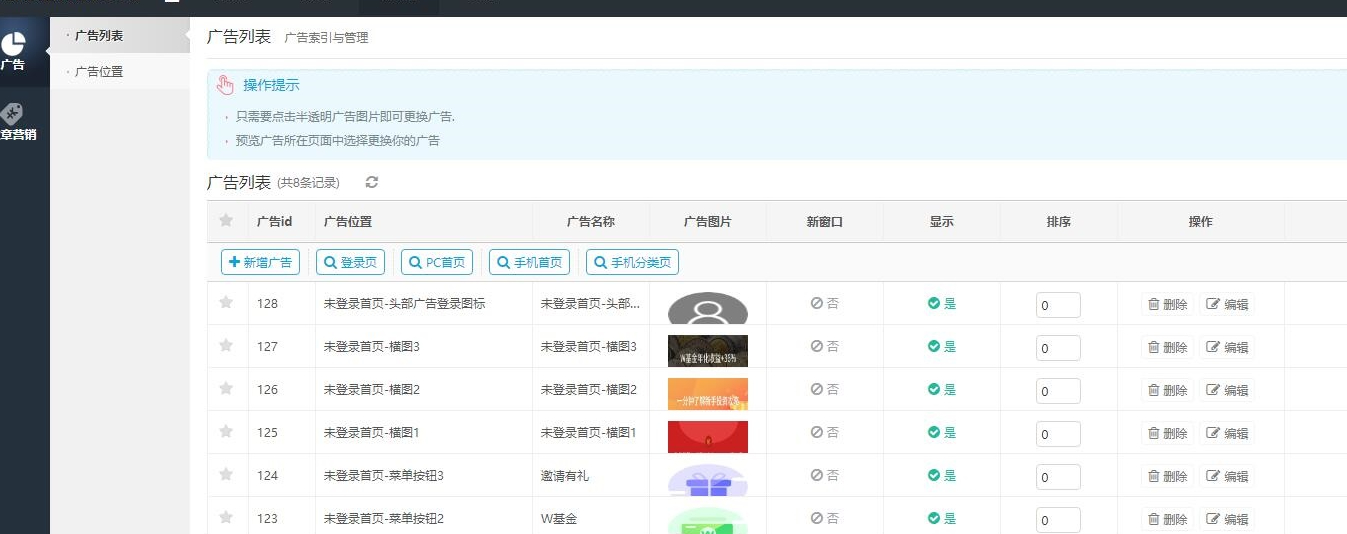1347x534 pixels.
Task: Click the 新增广告 button
Action: coord(260,262)
